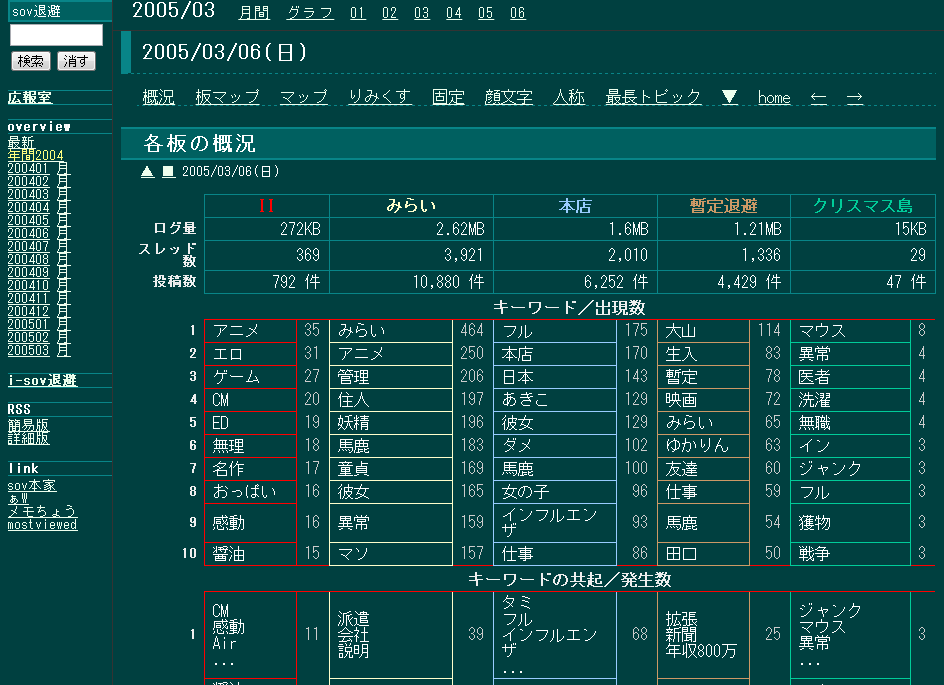
Task: Open the 月間 monthly view link
Action: click(x=254, y=13)
